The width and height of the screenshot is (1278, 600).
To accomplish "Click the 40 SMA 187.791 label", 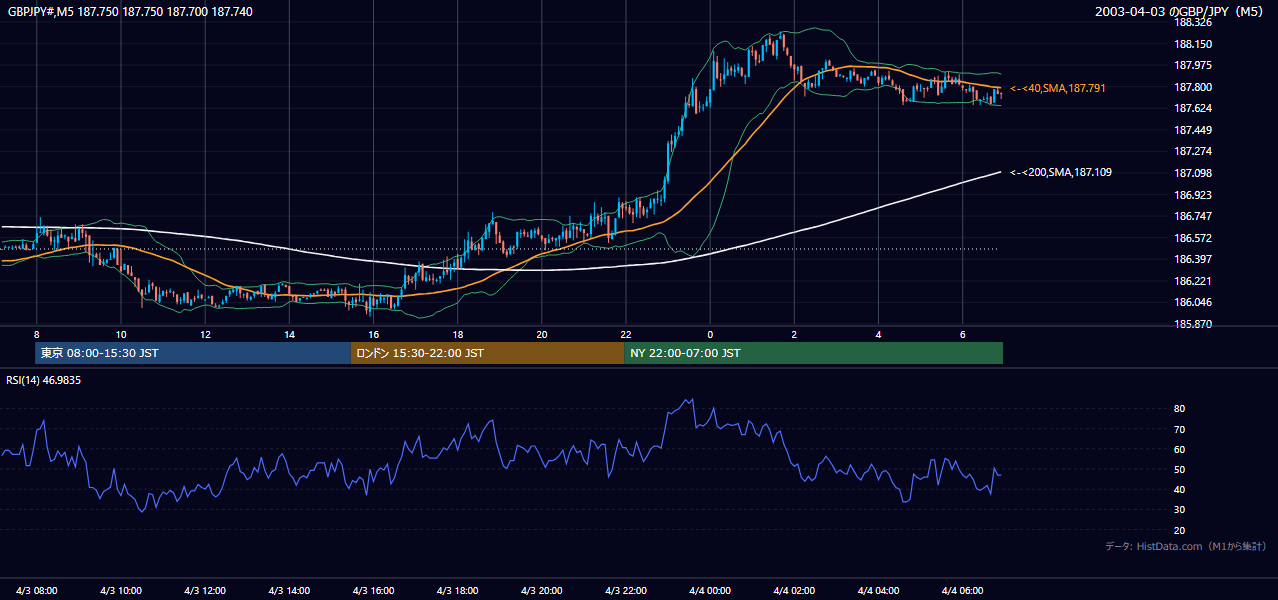I will coord(1058,88).
